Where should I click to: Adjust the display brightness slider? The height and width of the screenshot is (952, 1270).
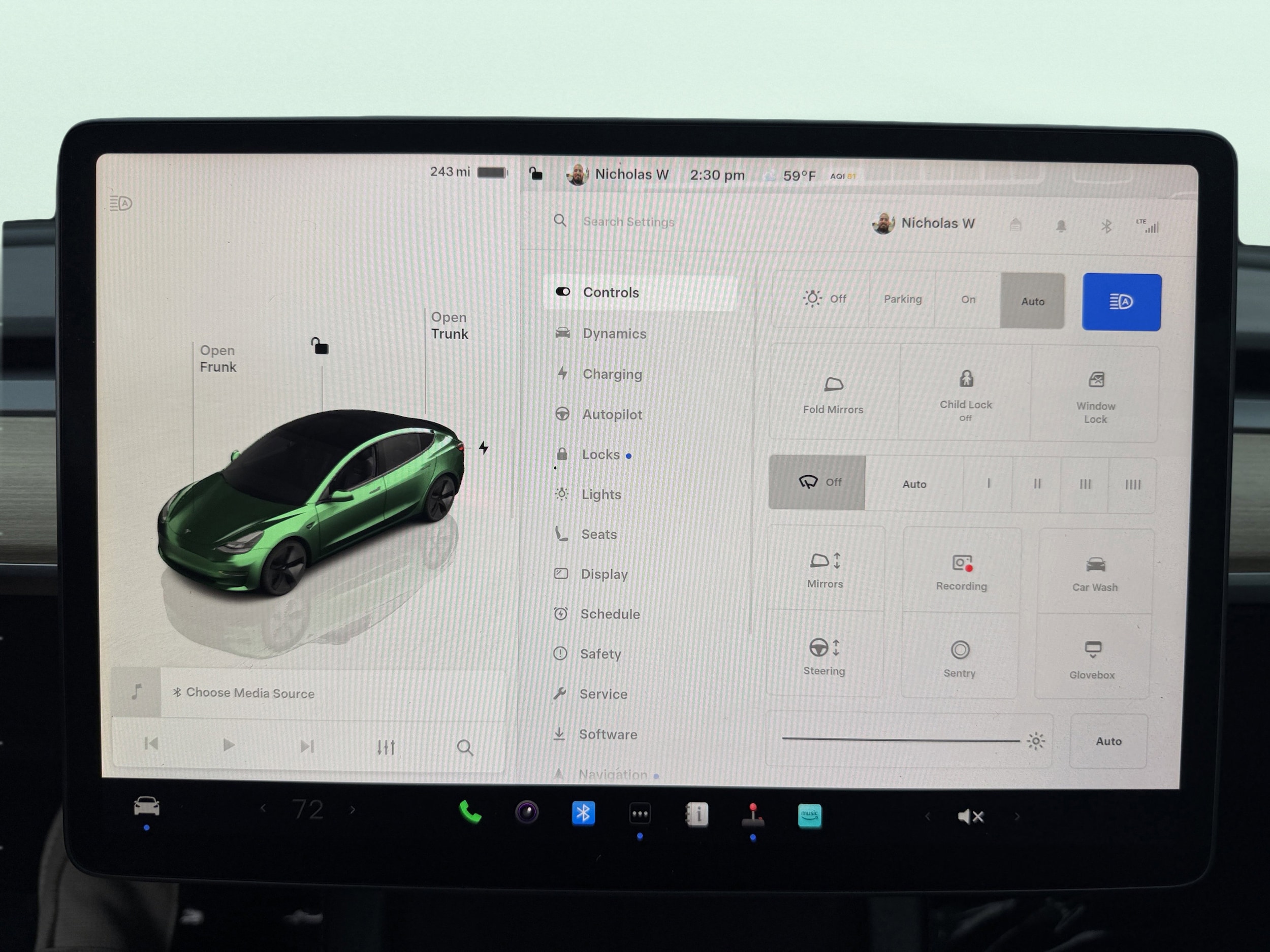click(x=900, y=740)
